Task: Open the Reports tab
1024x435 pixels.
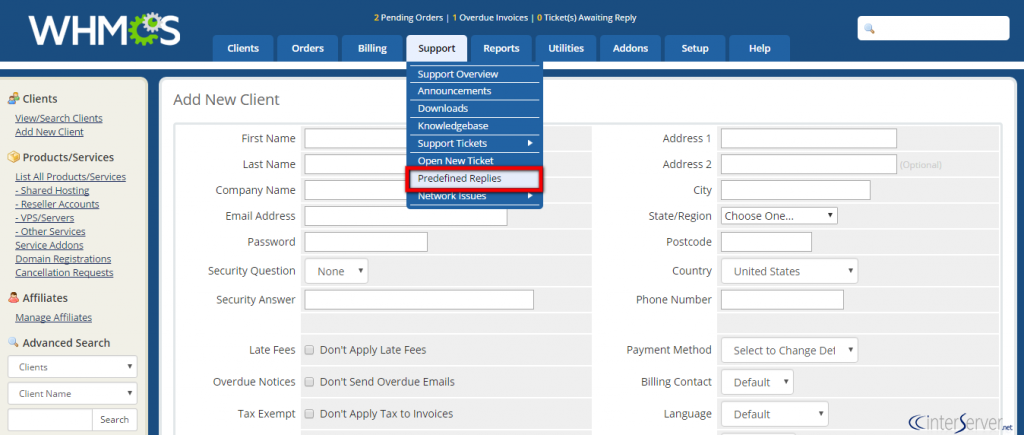Action: point(502,48)
